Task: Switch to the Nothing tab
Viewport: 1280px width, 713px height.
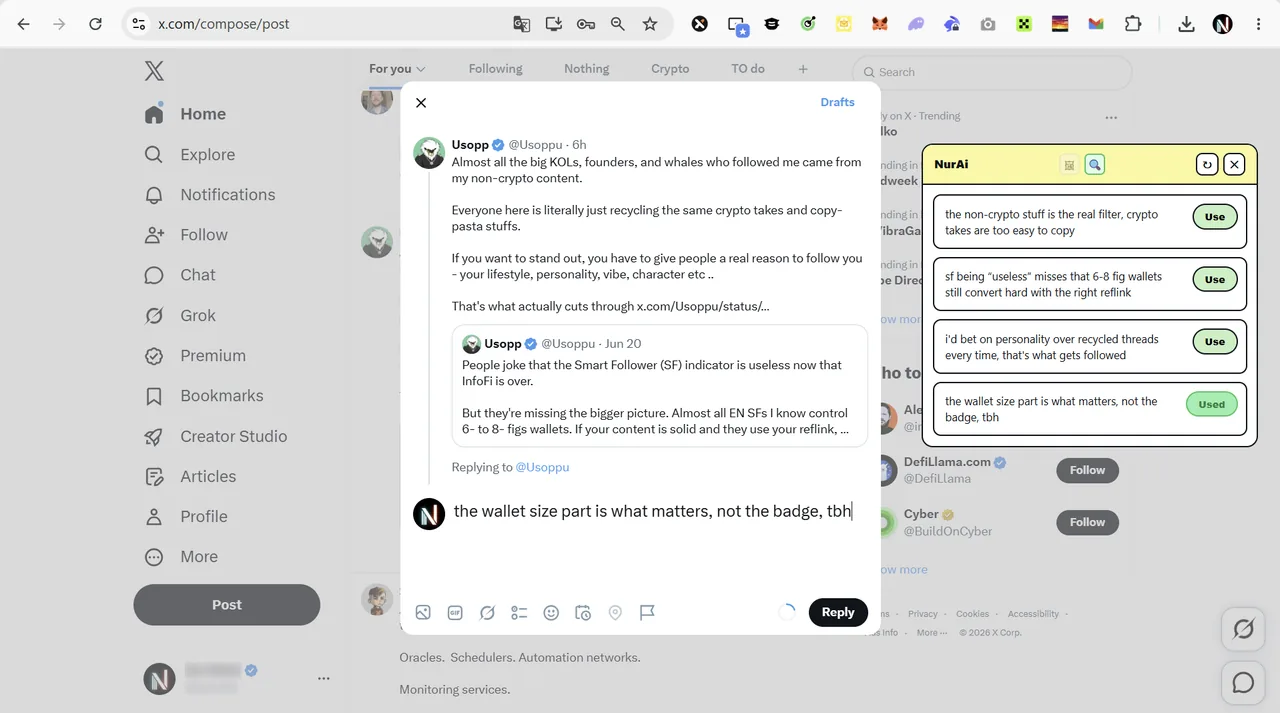Action: [586, 69]
